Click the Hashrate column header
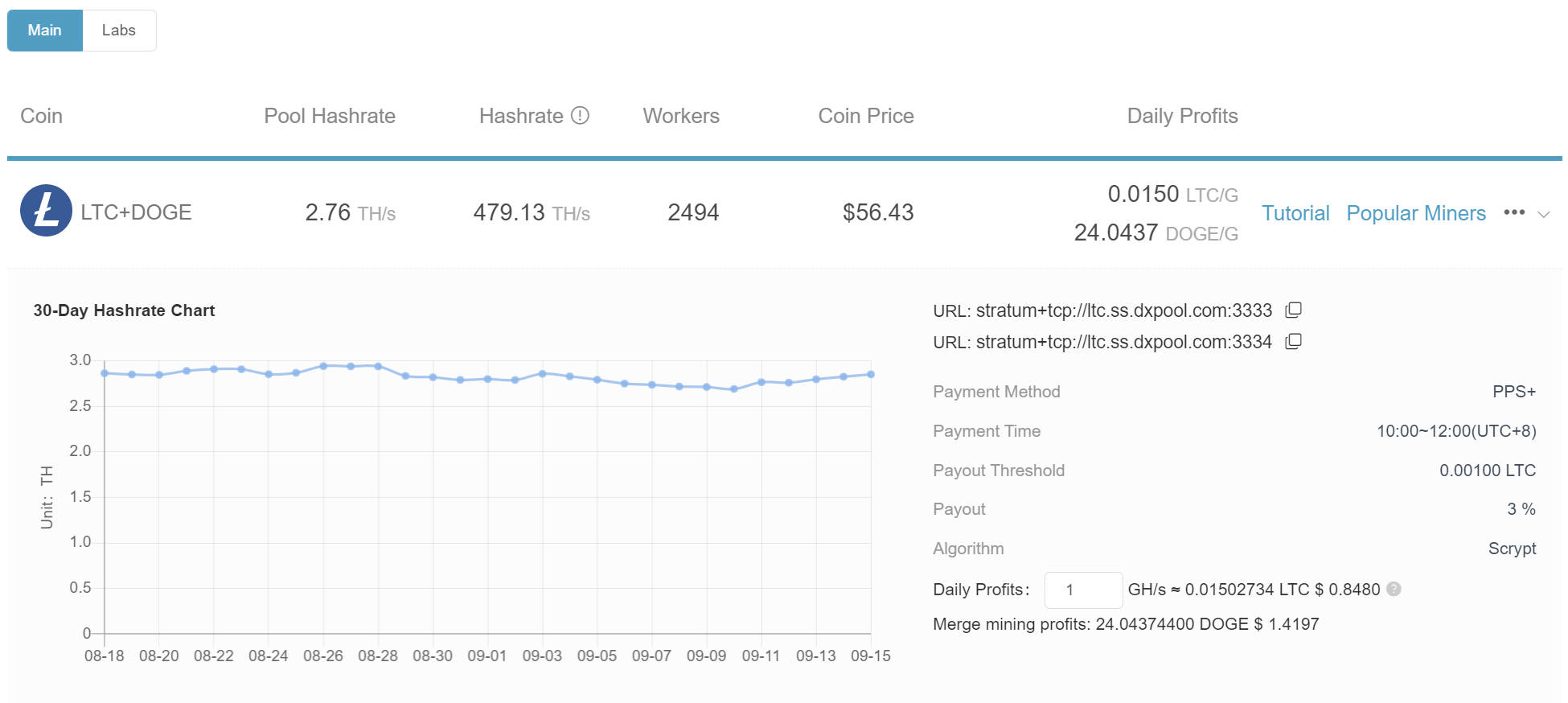The image size is (1568, 703). point(521,116)
